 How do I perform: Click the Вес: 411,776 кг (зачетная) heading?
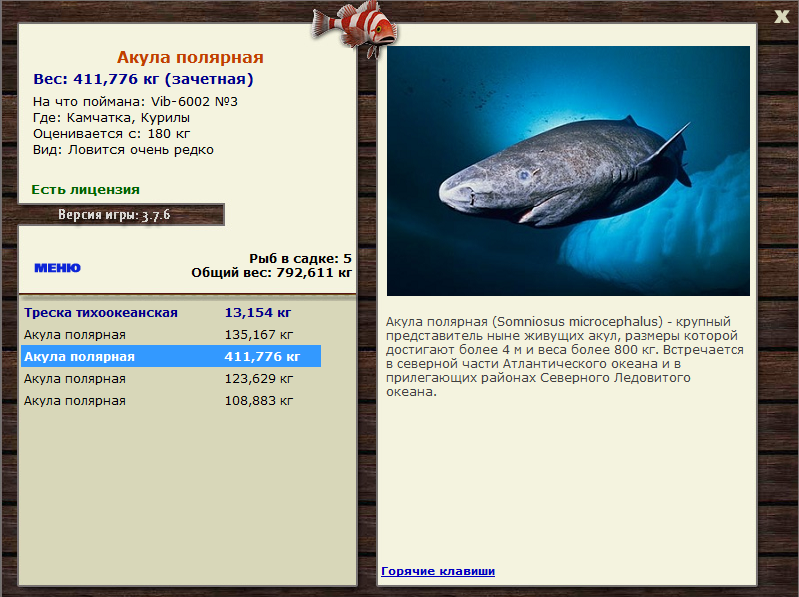coord(143,79)
